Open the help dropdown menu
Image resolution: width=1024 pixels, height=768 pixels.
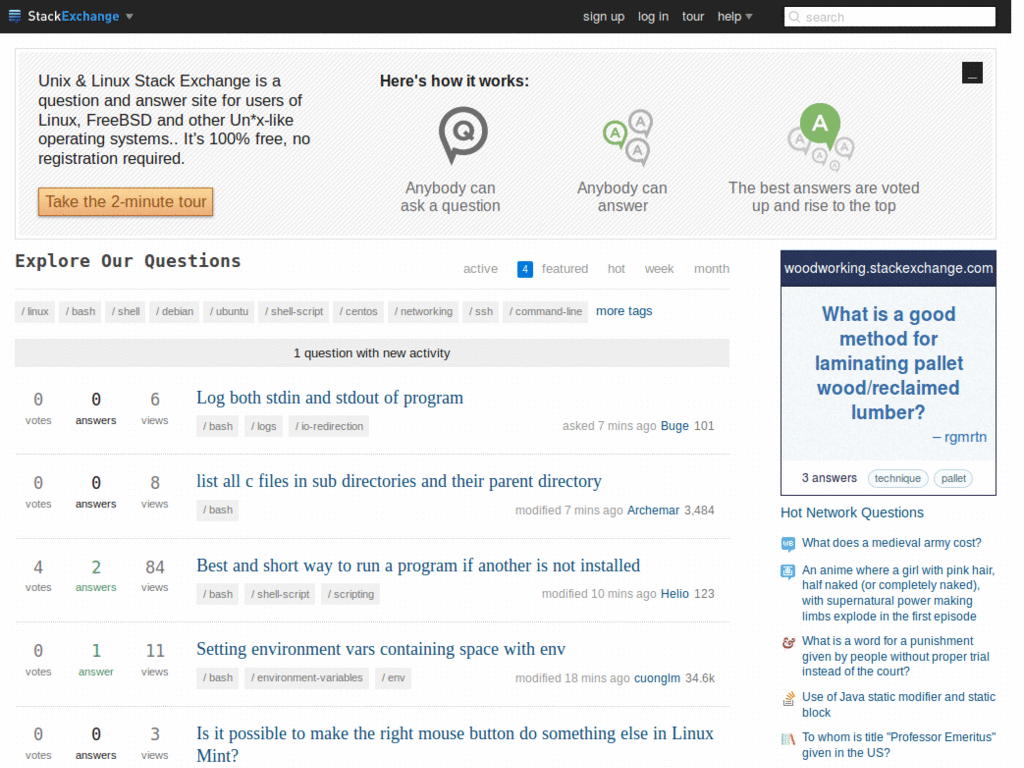tap(735, 16)
